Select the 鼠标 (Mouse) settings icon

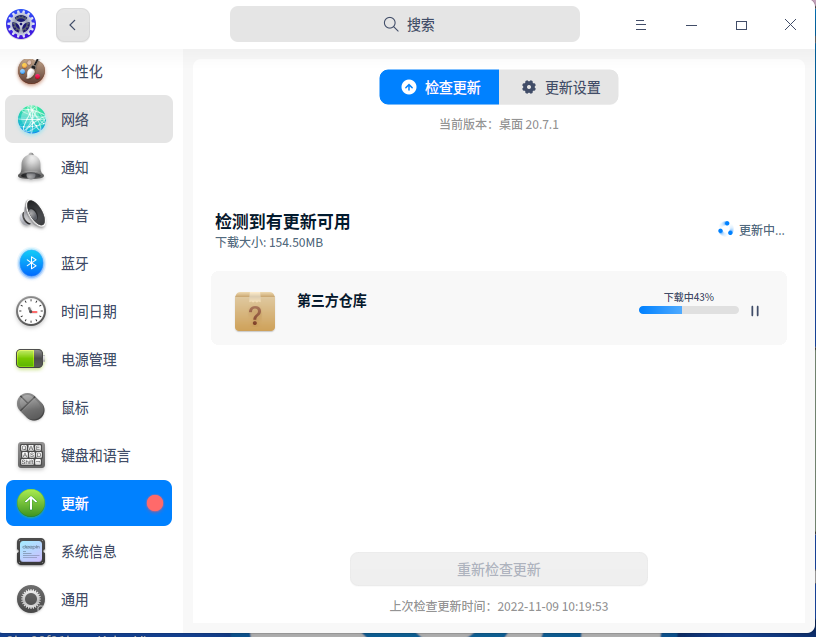(31, 407)
